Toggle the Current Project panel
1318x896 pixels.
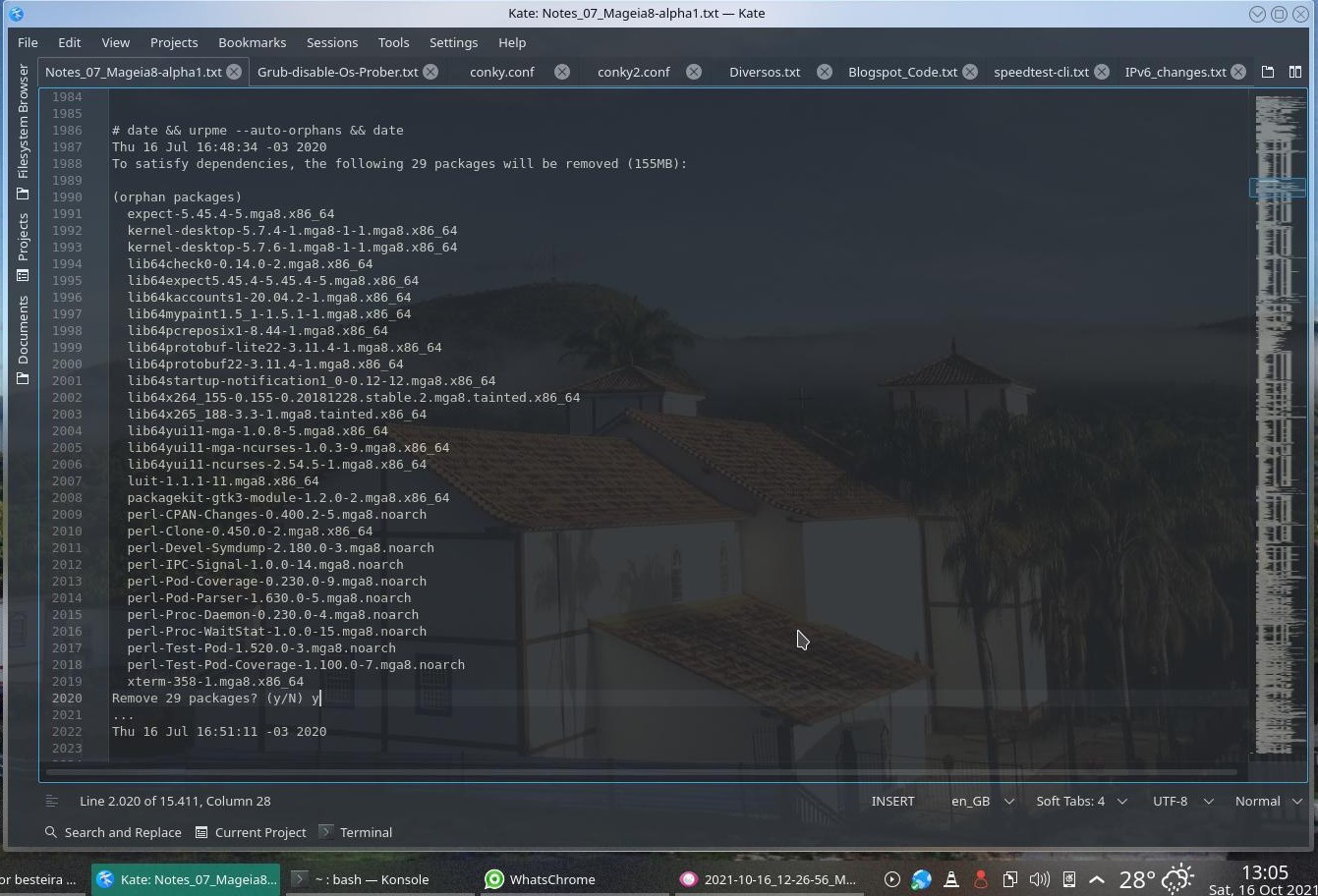coord(251,832)
